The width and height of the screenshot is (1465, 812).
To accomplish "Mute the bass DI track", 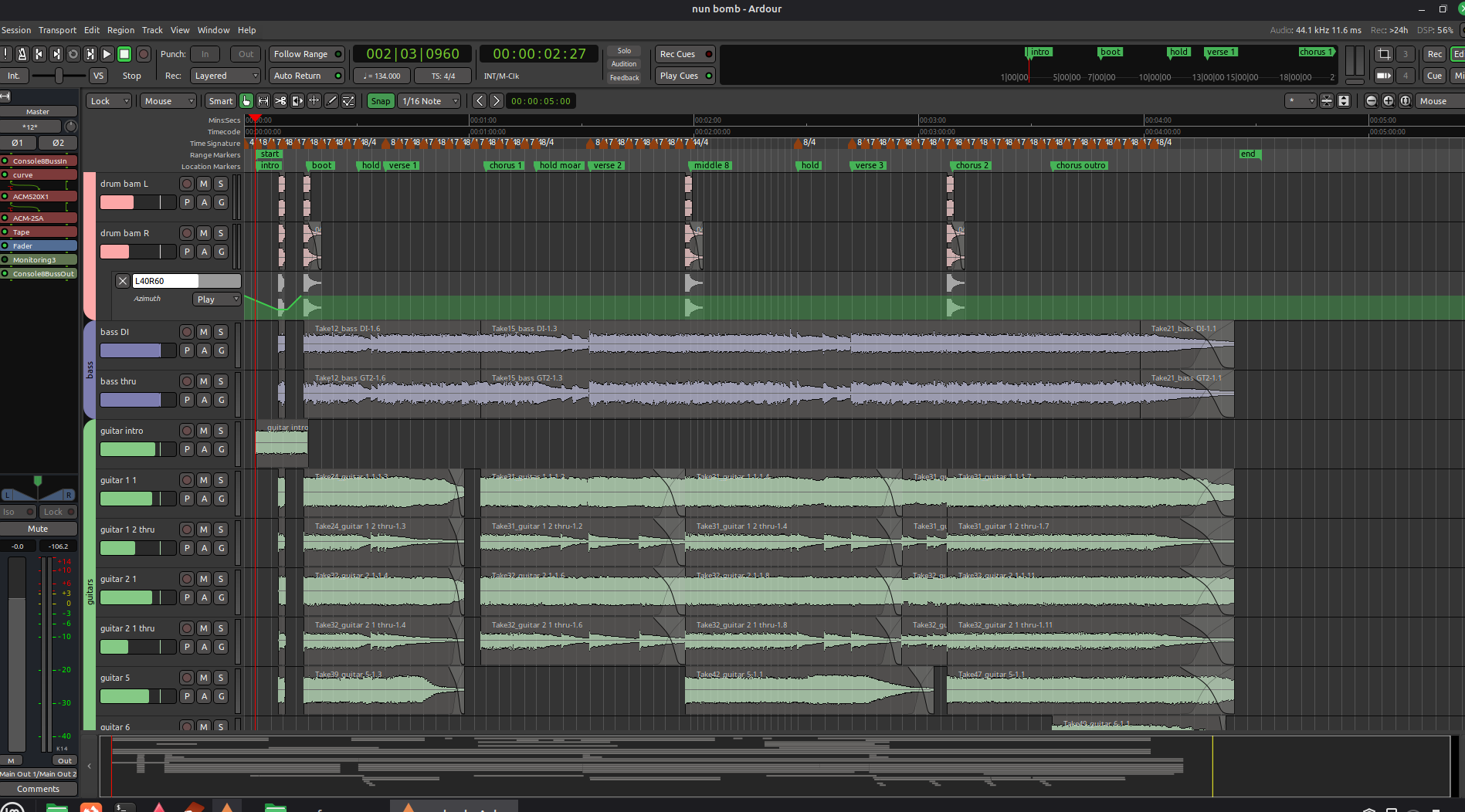I will tap(204, 332).
